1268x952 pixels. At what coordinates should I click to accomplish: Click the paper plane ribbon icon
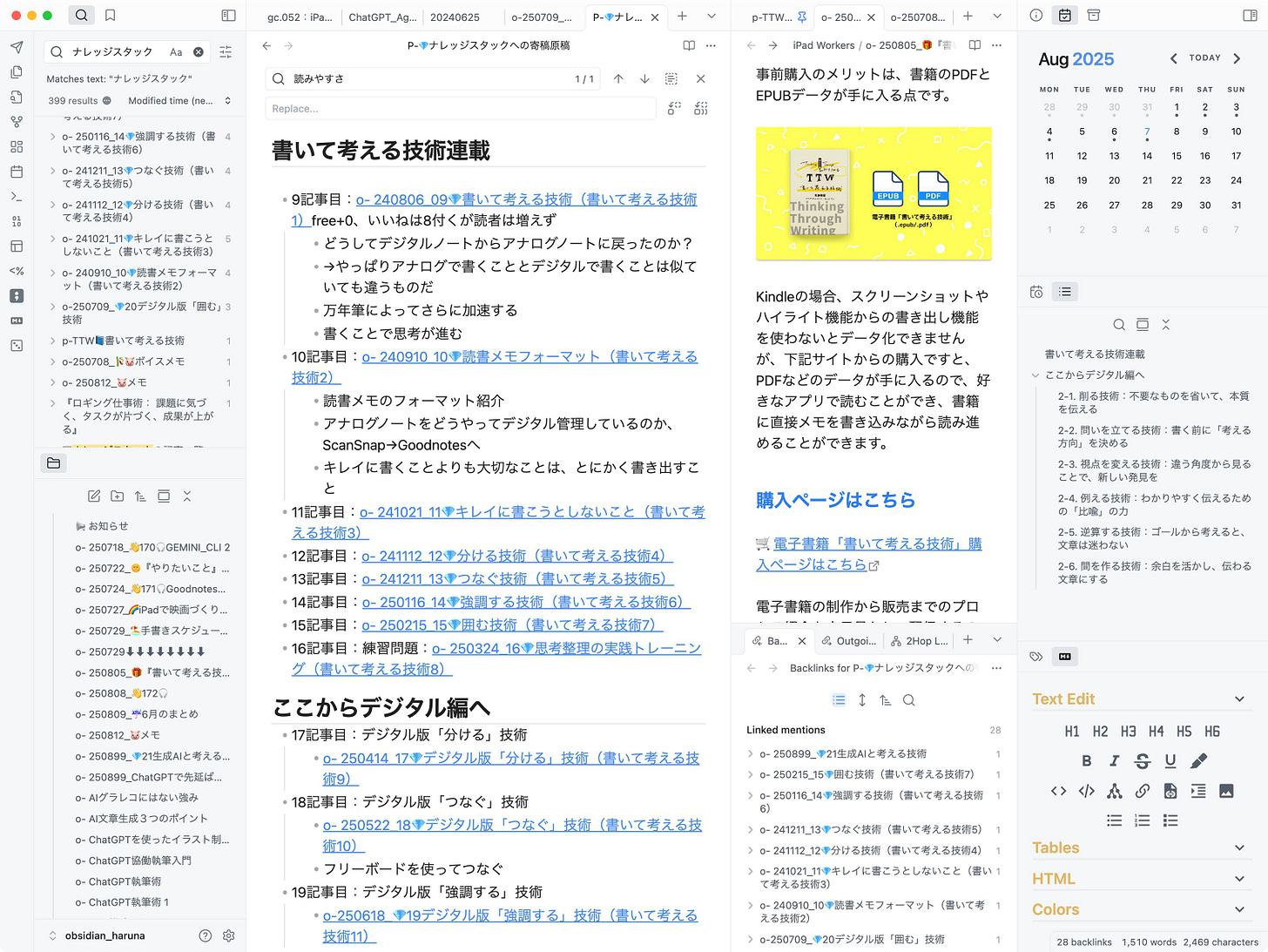pos(17,47)
